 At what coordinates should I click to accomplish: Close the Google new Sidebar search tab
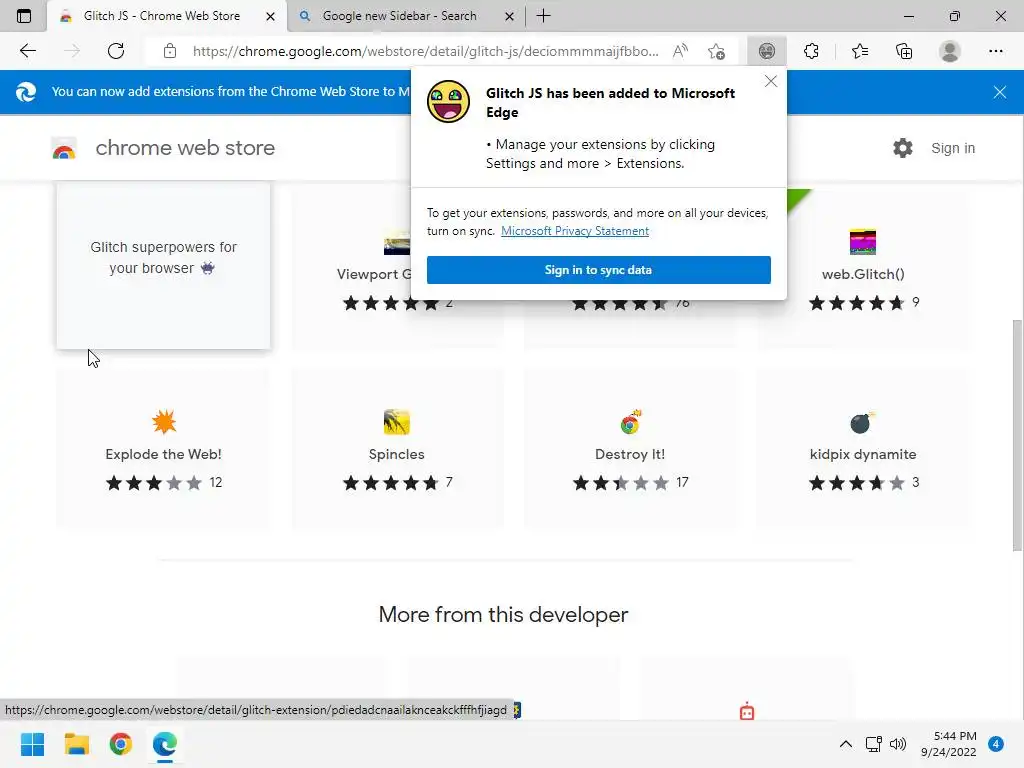click(509, 16)
